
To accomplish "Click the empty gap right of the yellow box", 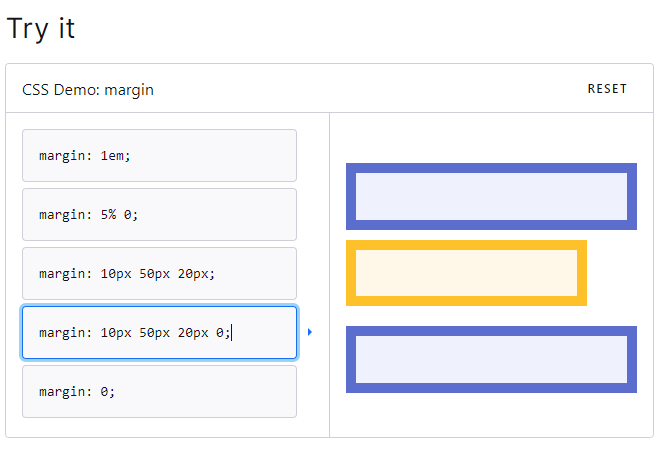I will (x=612, y=273).
